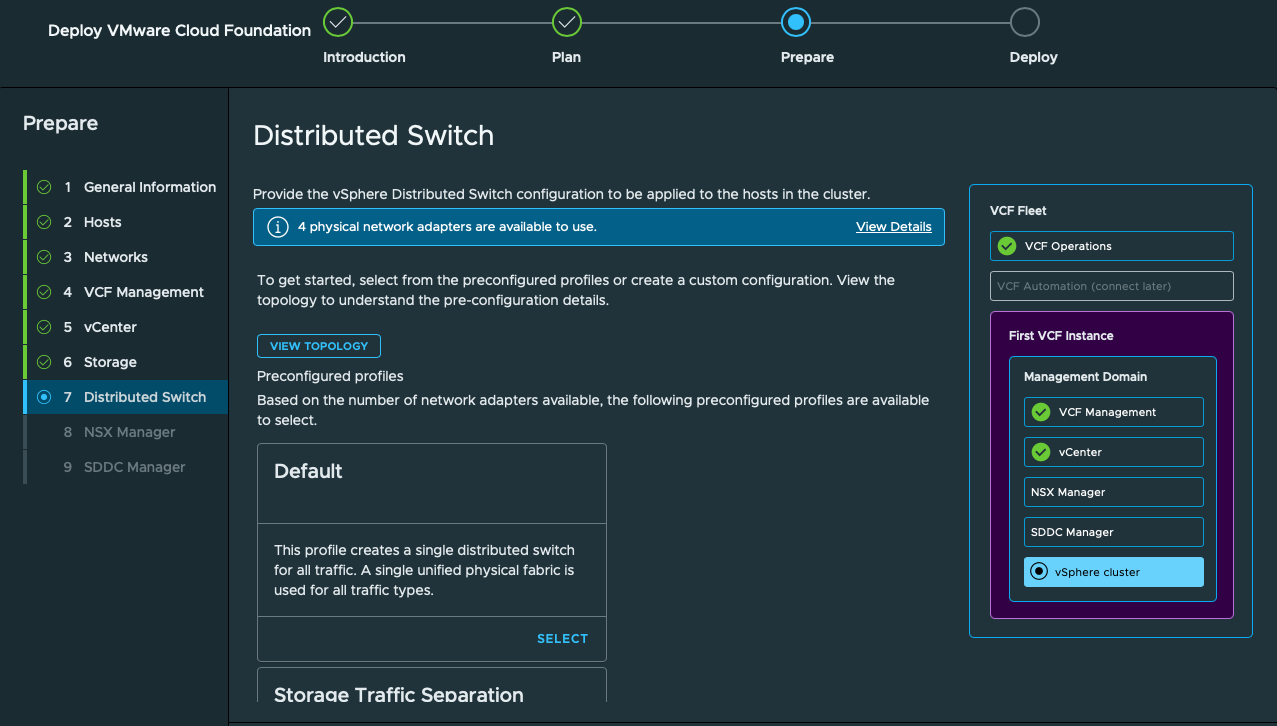1277x726 pixels.
Task: Click green check icon beside Hosts
Action: [44, 222]
